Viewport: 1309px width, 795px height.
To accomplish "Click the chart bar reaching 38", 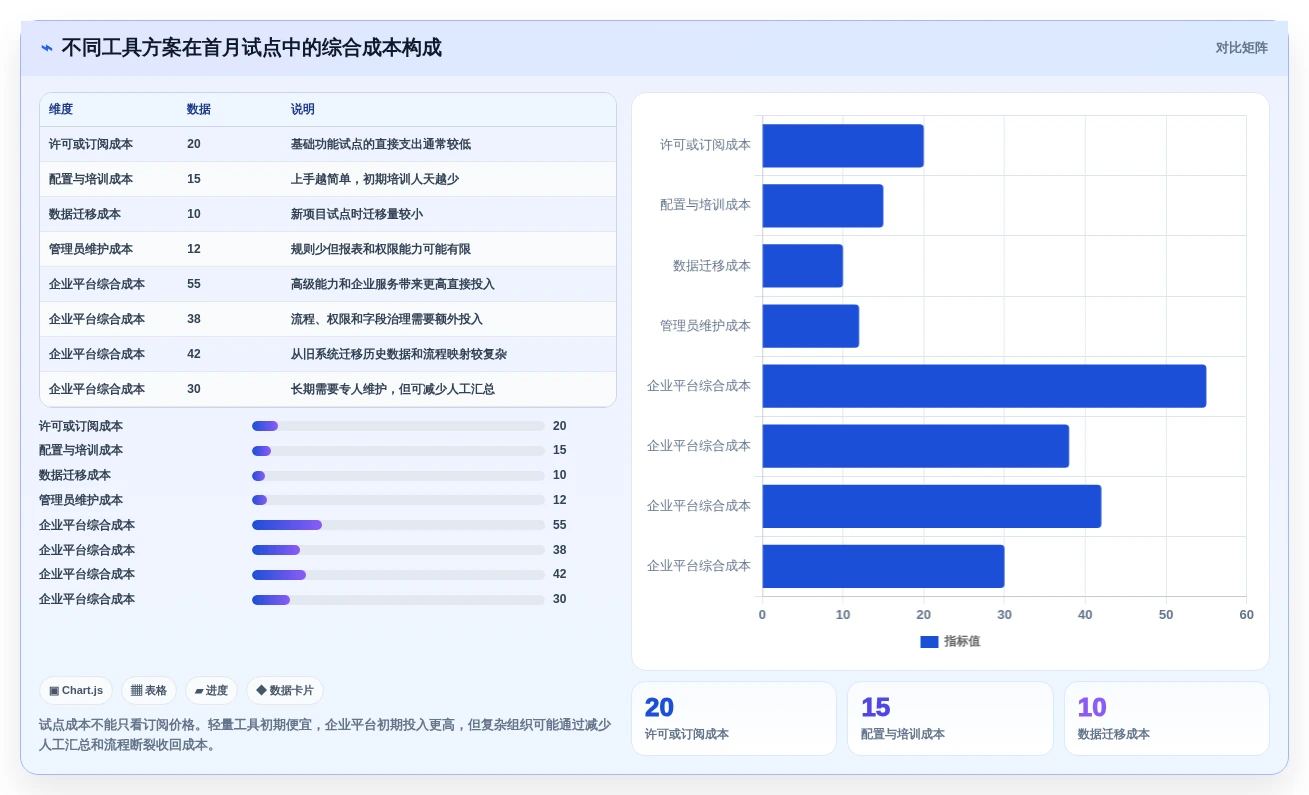I will coord(916,446).
